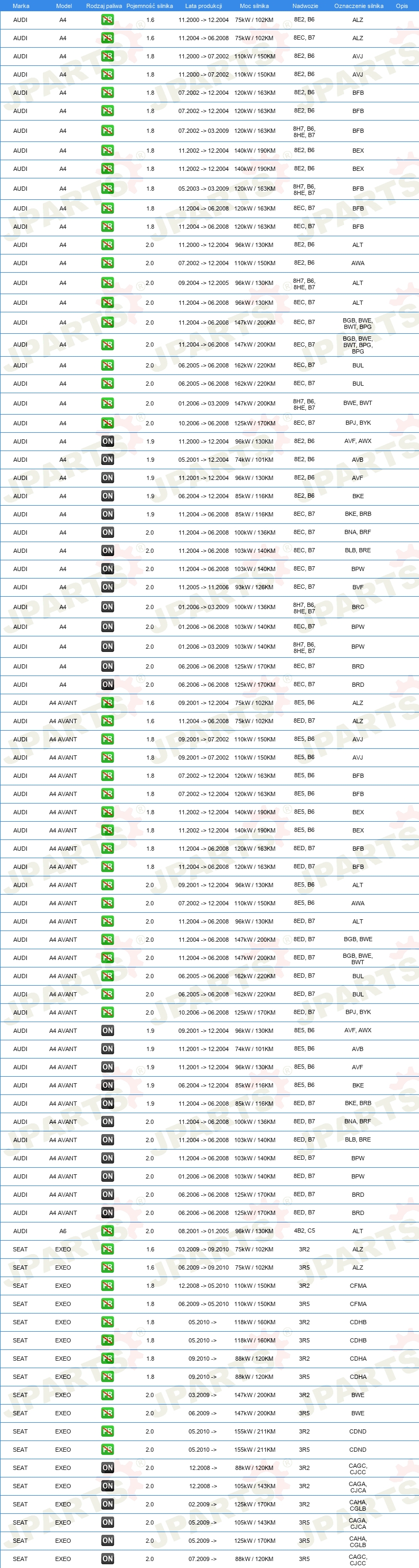
Task: Click the Marka column header
Action: point(21,6)
